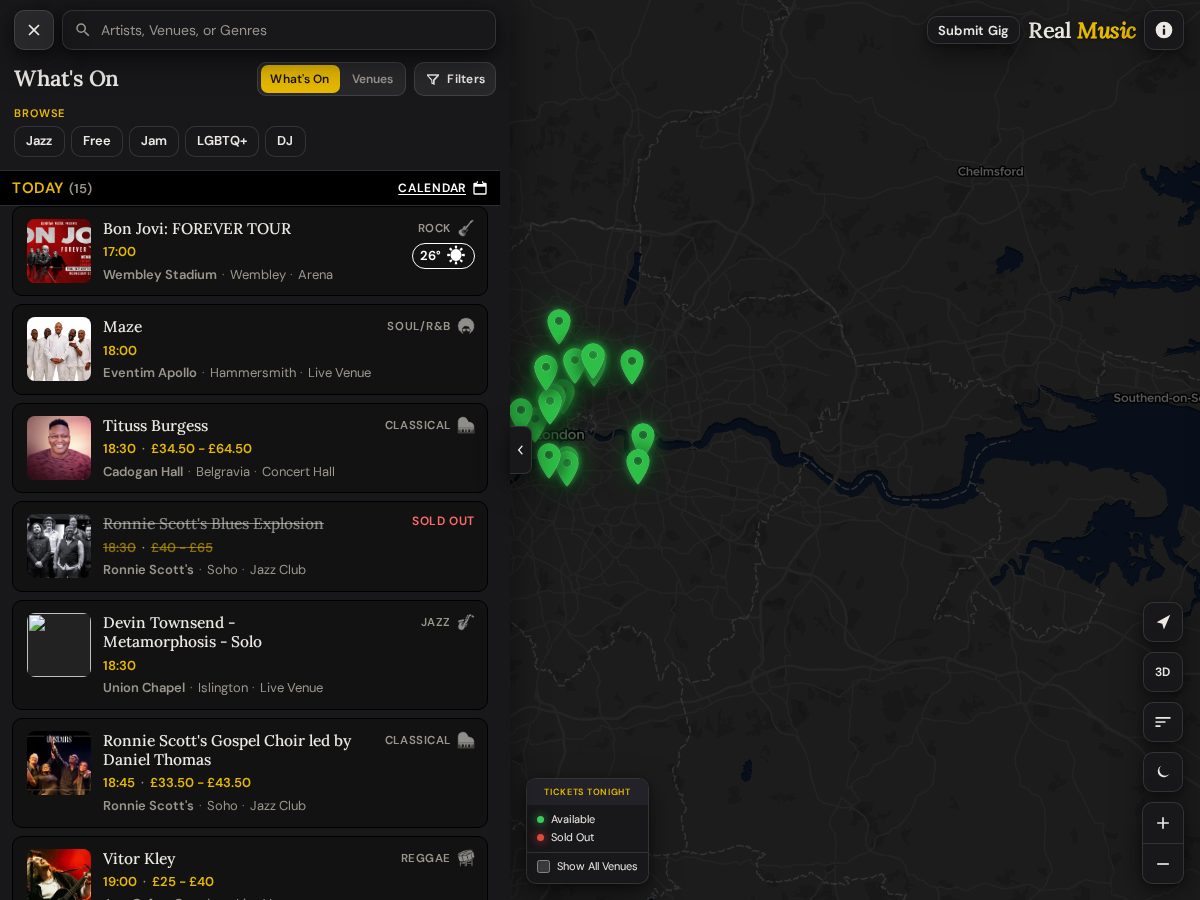Click the rock guitar icon on Bon Jovi
The height and width of the screenshot is (900, 1200).
coord(466,228)
